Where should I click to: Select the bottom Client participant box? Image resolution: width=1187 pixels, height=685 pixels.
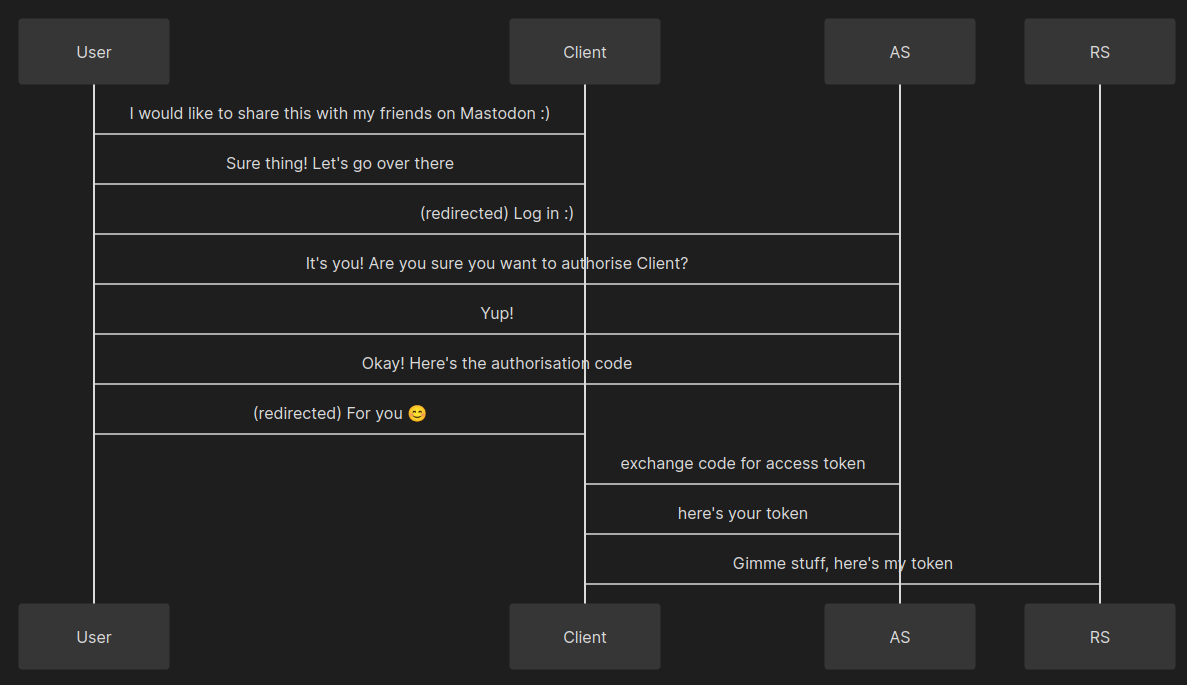pyautogui.click(x=585, y=637)
